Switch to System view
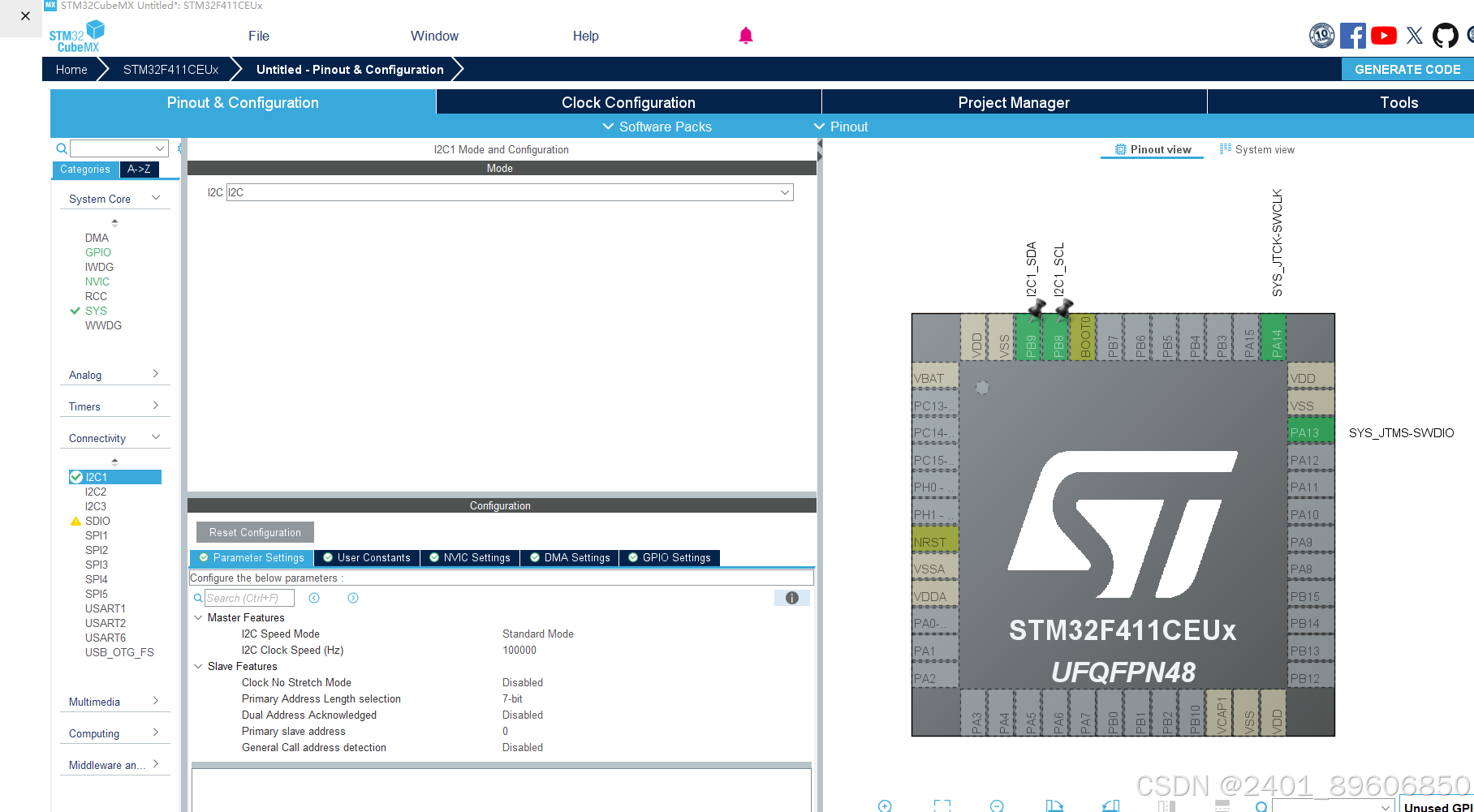Image resolution: width=1474 pixels, height=812 pixels. (x=1256, y=149)
